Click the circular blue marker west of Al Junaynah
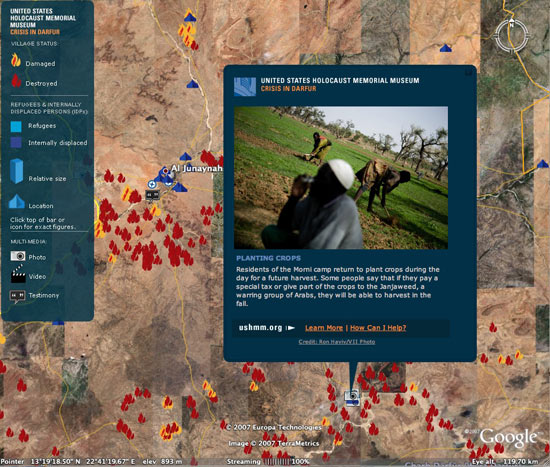Image resolution: width=550 pixels, height=467 pixels. 152,184
